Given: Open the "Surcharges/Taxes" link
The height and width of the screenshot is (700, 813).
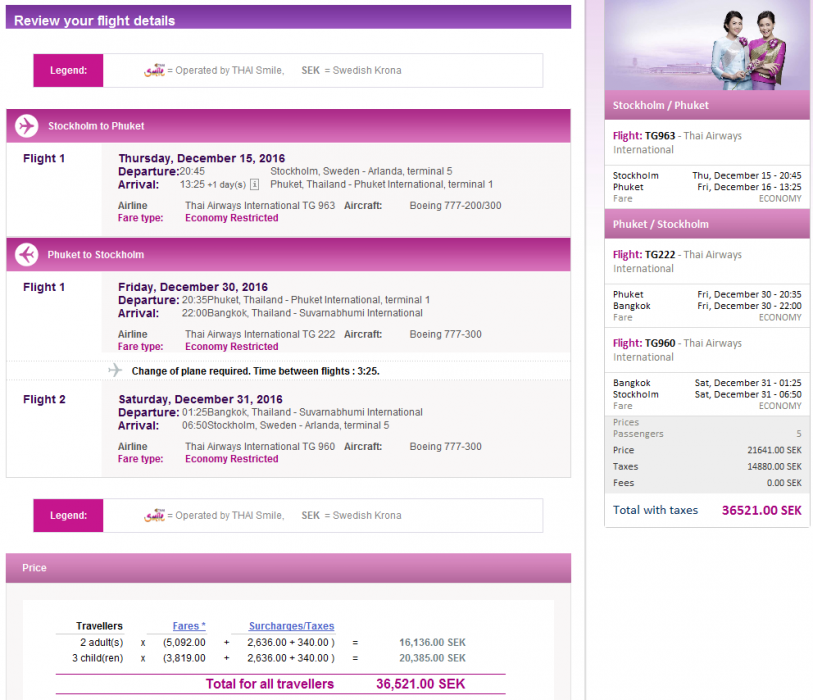Looking at the screenshot, I should 291,626.
